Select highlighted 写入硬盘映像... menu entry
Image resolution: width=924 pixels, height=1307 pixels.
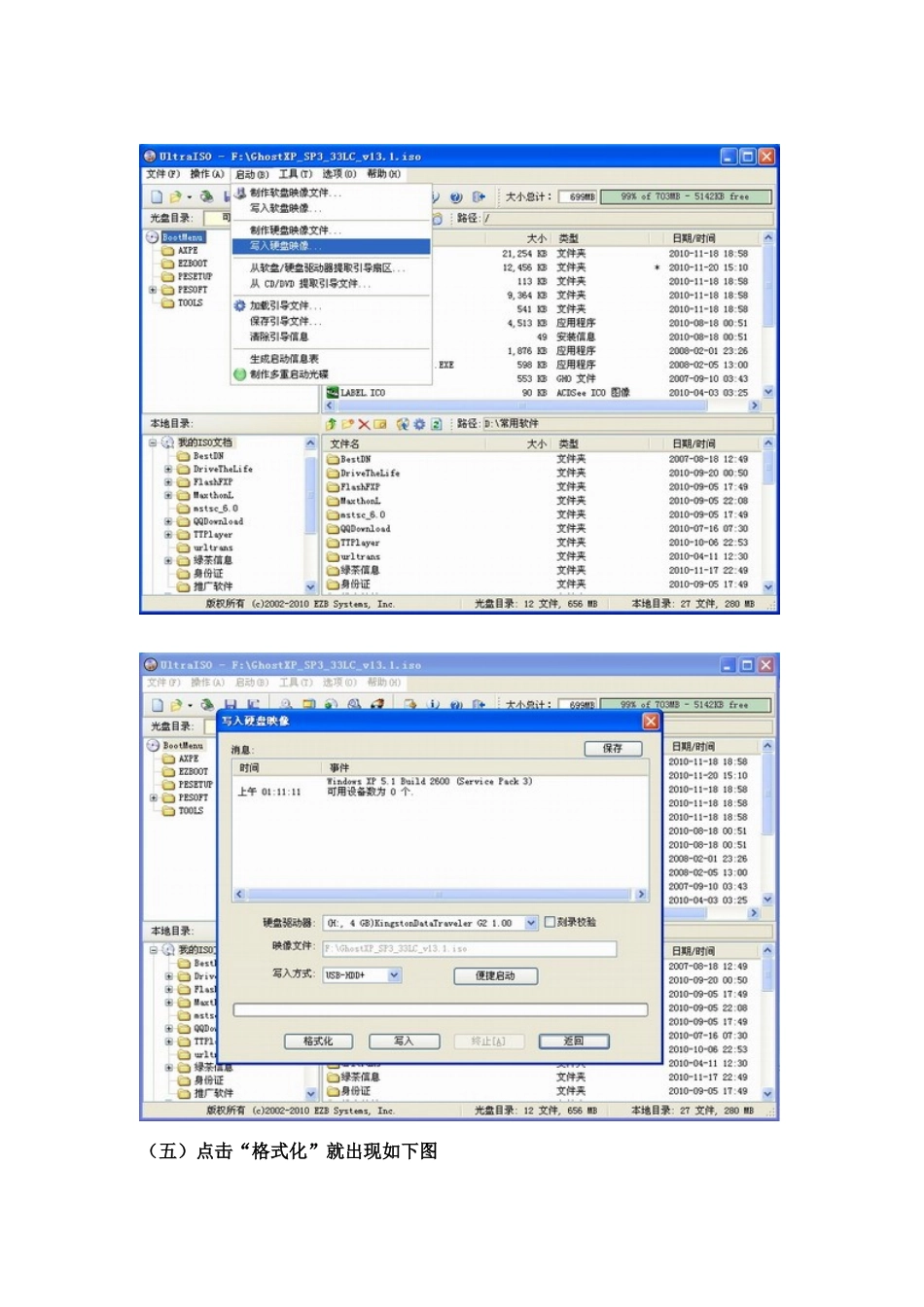tap(332, 246)
